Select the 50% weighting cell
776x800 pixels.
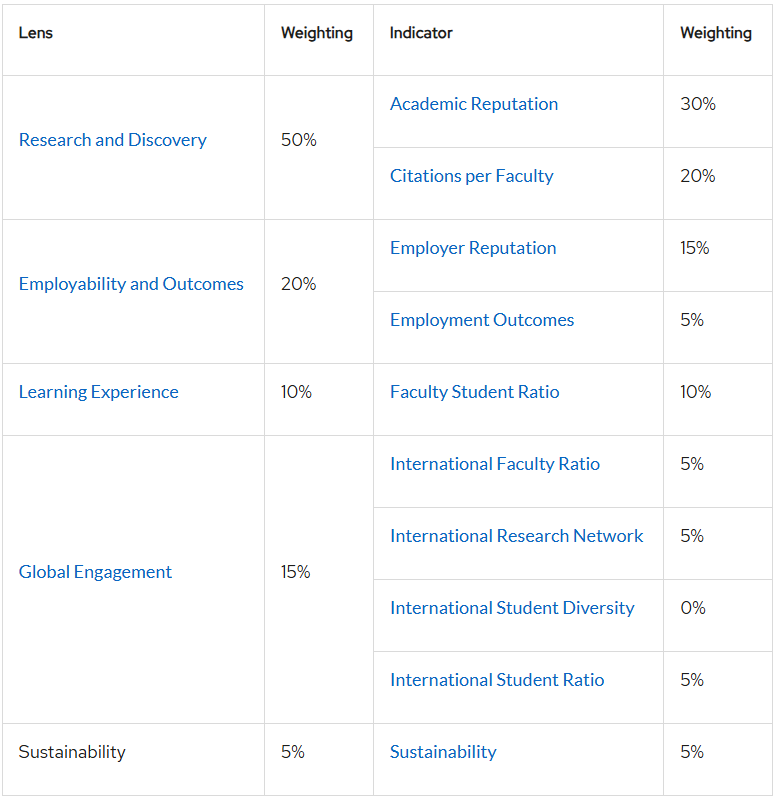coord(299,140)
